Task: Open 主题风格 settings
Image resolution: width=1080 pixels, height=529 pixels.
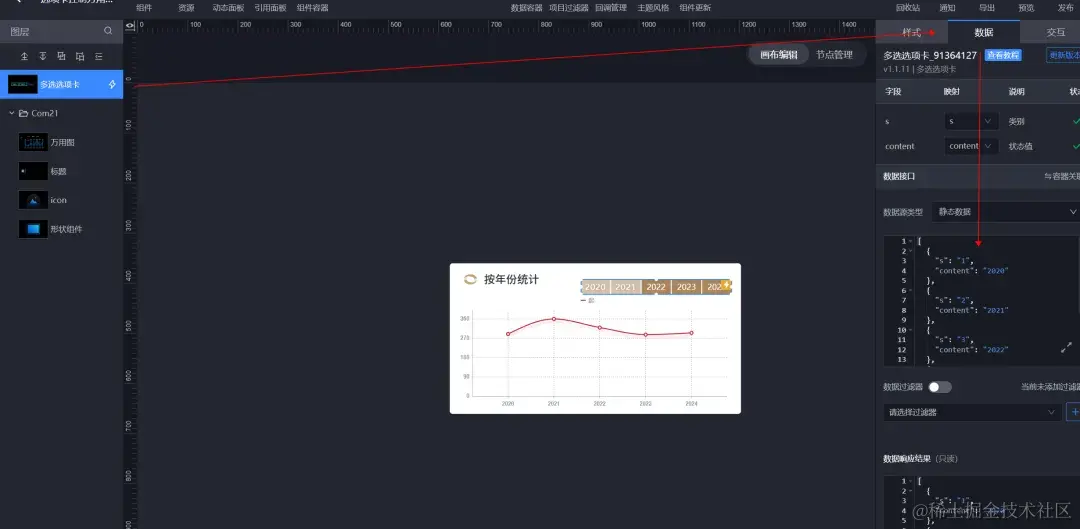Action: tap(653, 8)
